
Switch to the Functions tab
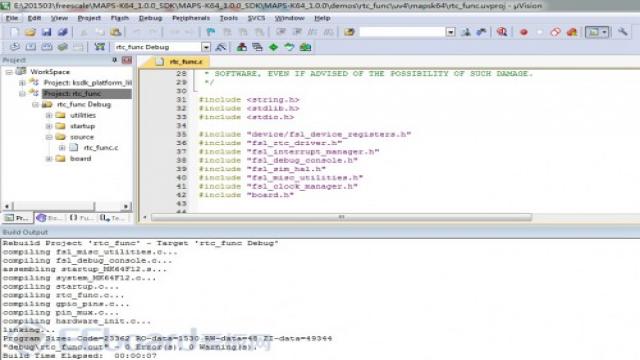pyautogui.click(x=82, y=218)
